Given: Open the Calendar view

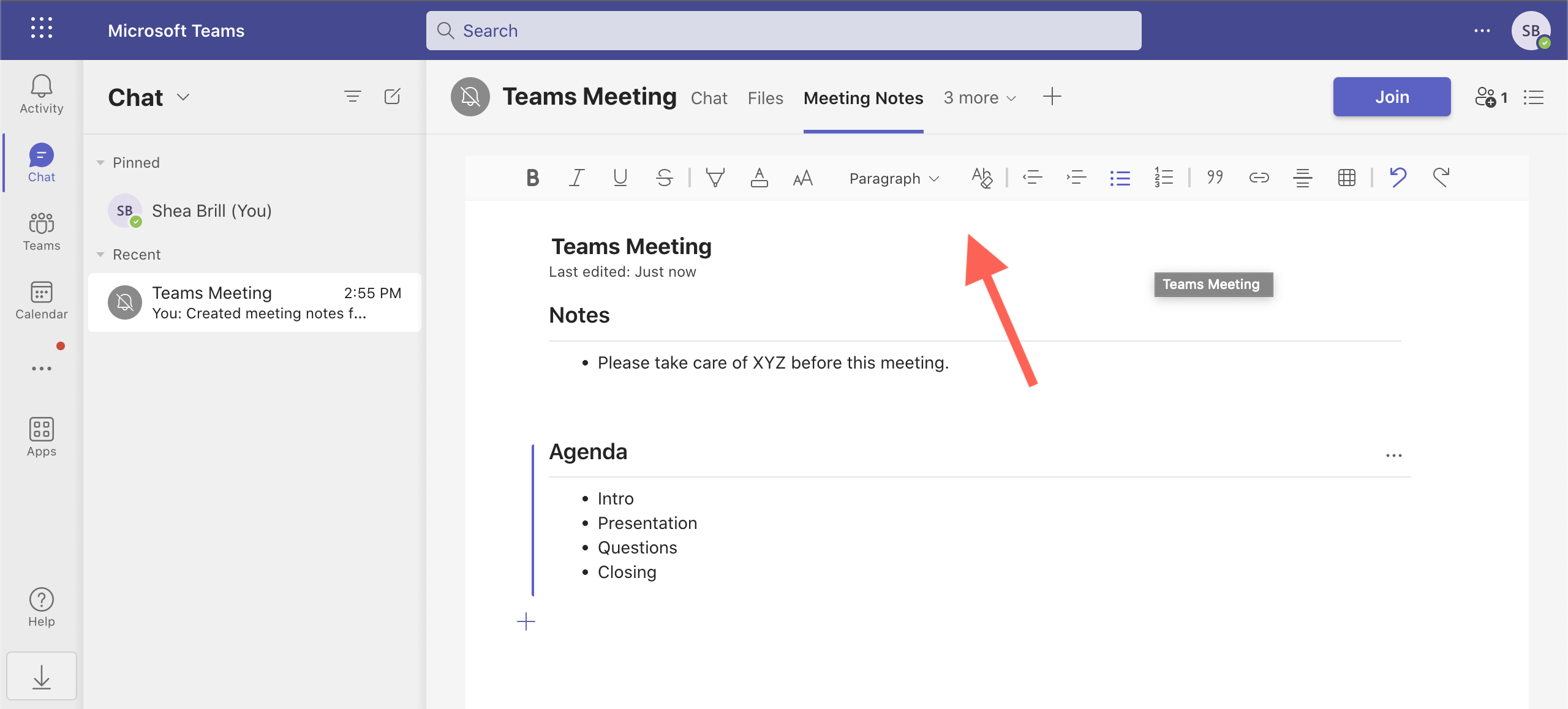Looking at the screenshot, I should [x=42, y=301].
